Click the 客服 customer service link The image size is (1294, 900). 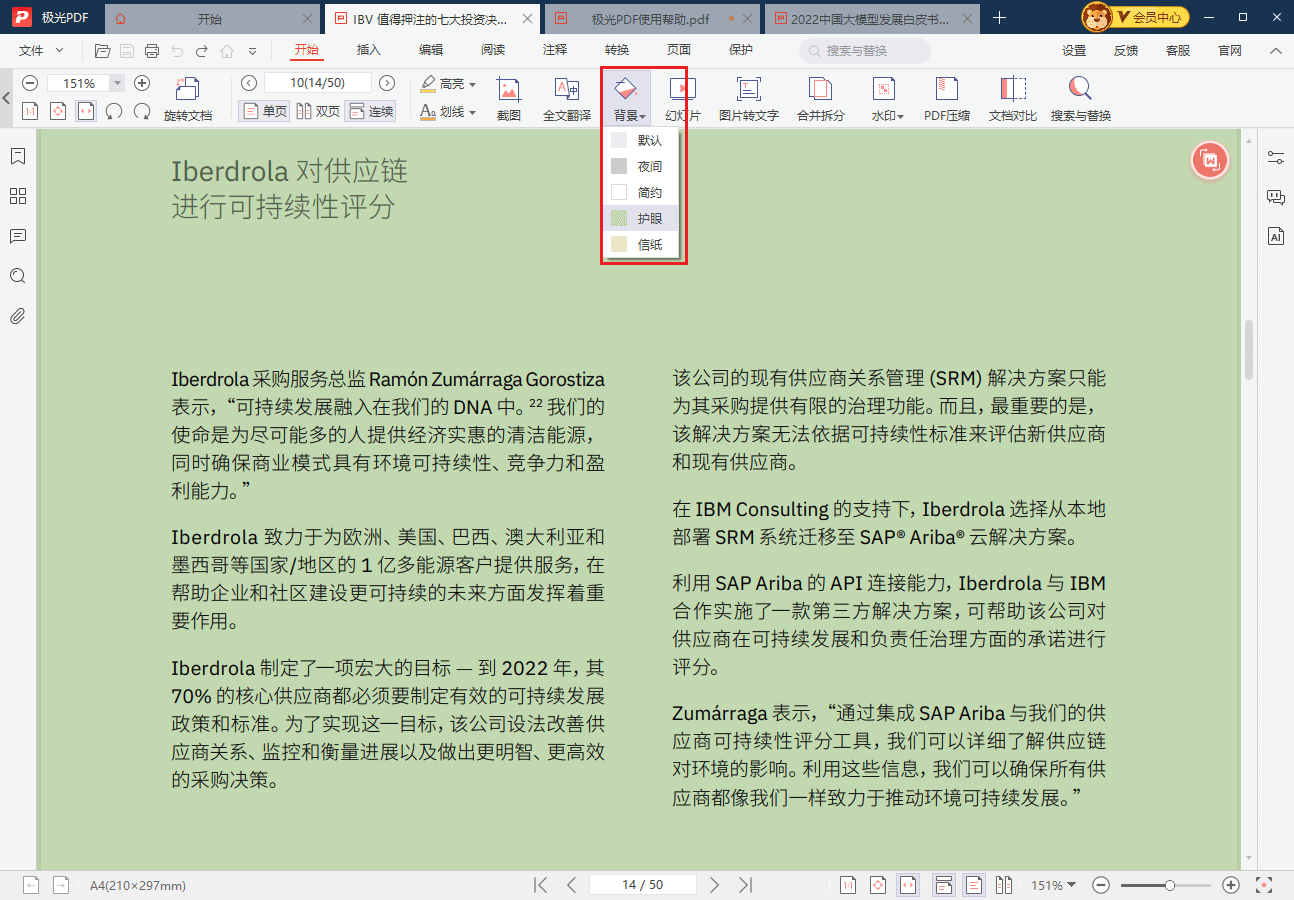pyautogui.click(x=1178, y=50)
